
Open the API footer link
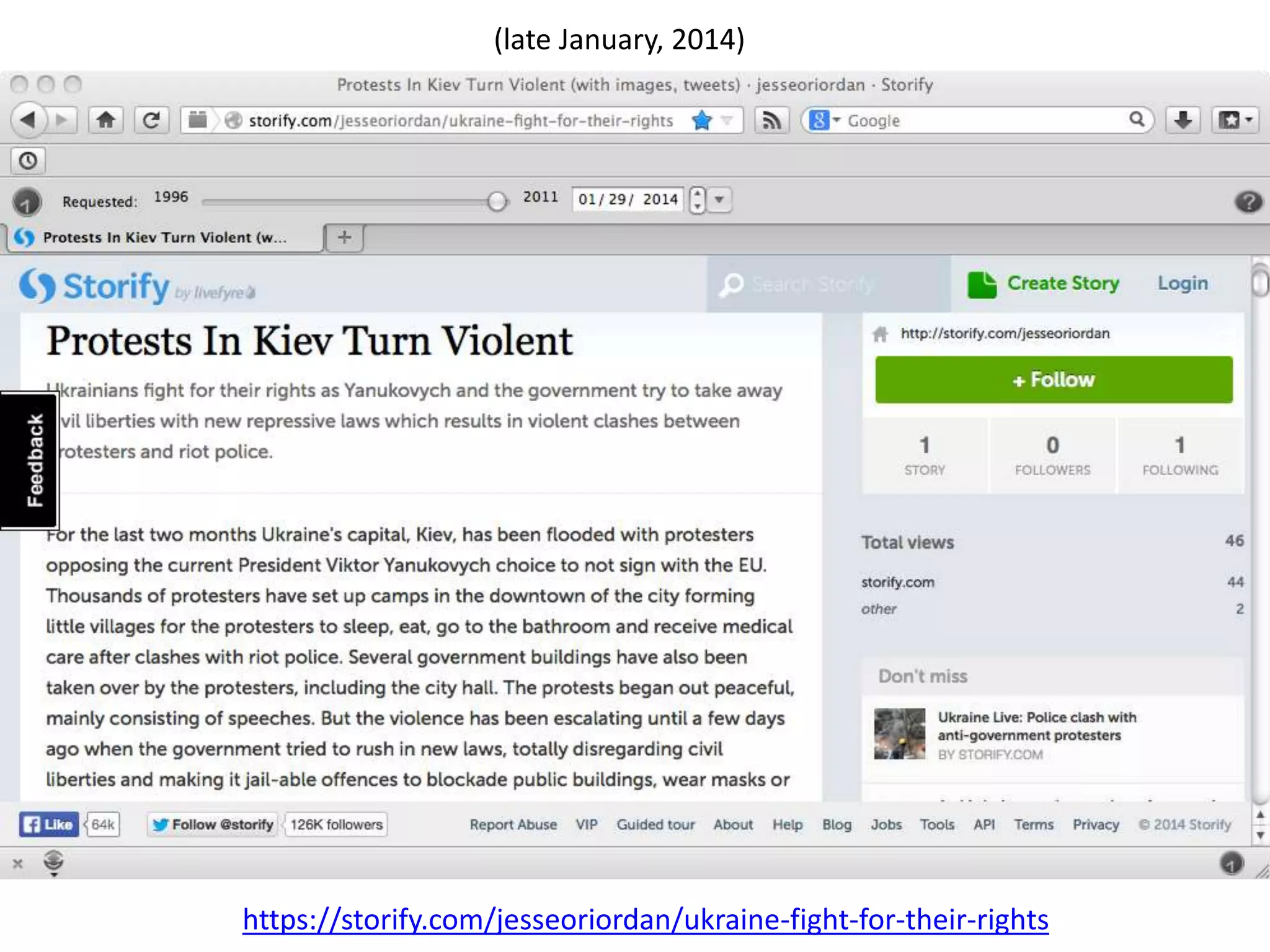click(x=984, y=825)
